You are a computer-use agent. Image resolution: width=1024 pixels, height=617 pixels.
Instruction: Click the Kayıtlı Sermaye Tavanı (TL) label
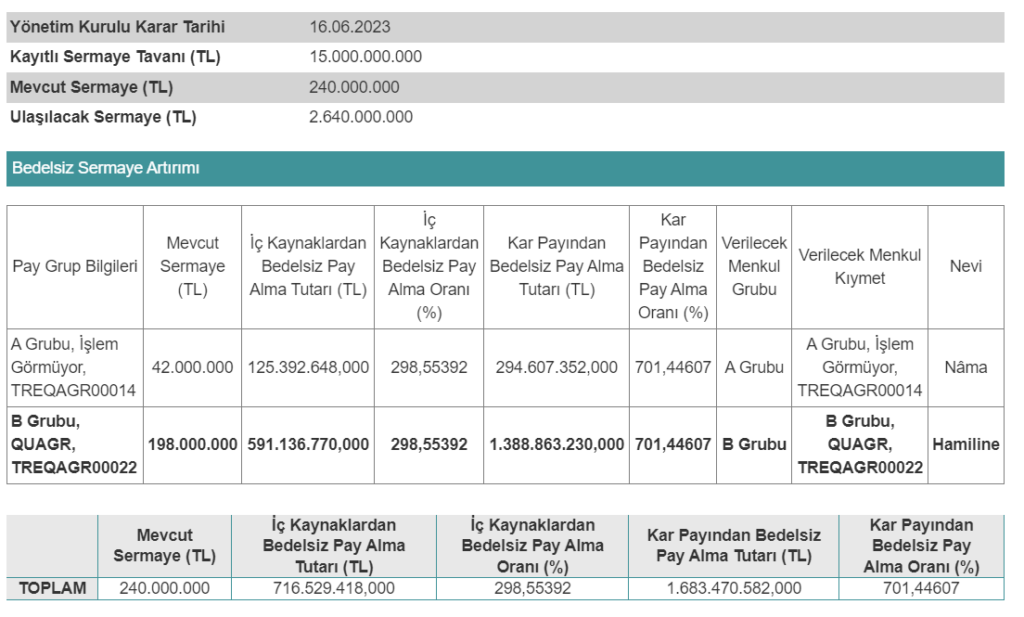click(115, 57)
